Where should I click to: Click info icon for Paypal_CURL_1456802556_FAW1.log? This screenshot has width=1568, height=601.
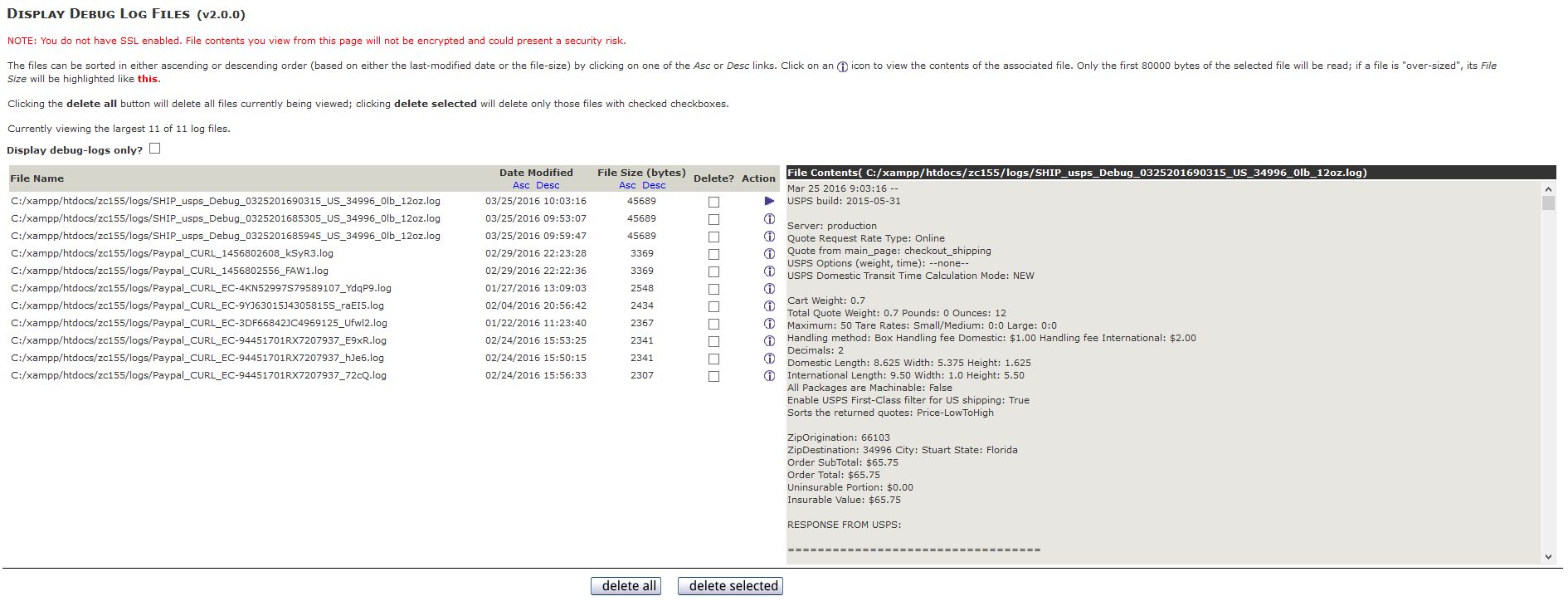pyautogui.click(x=769, y=271)
